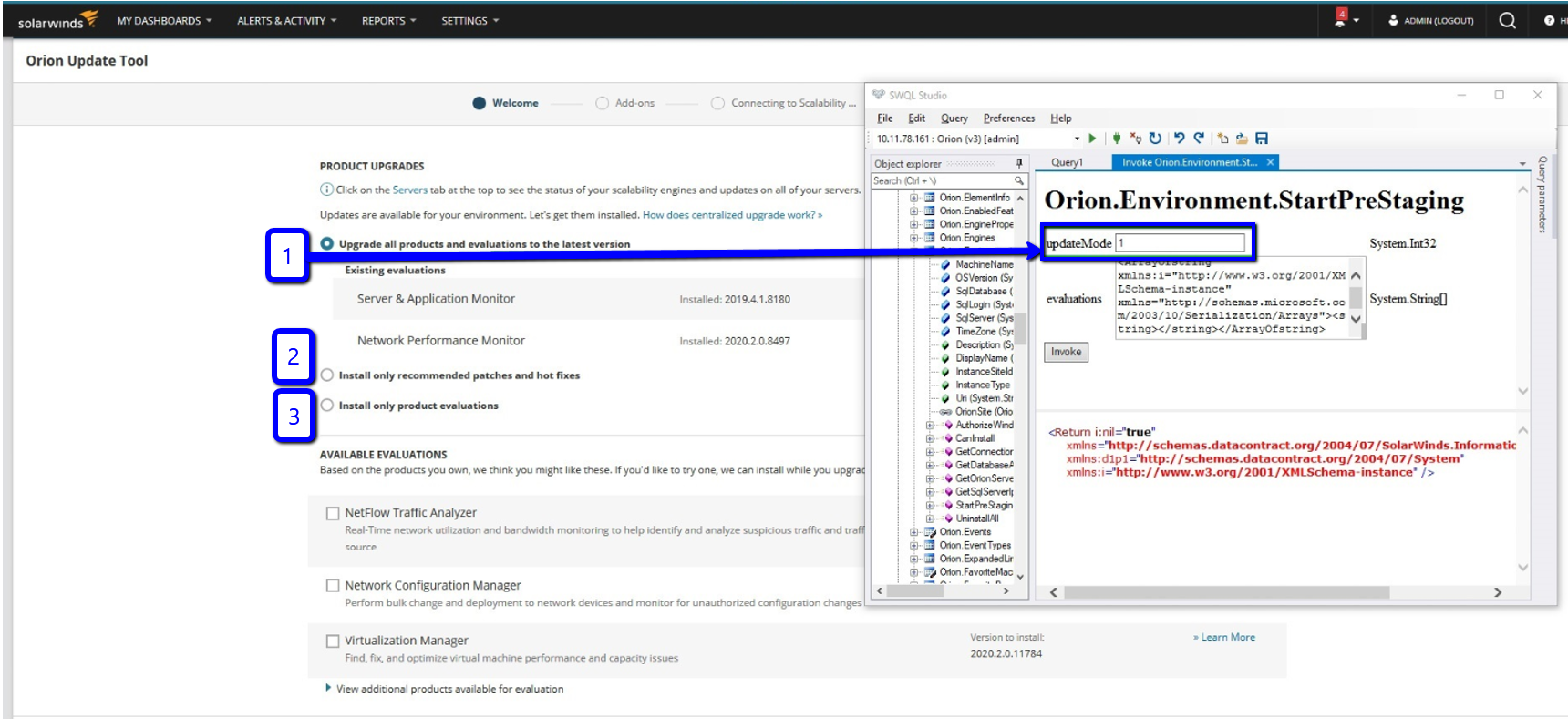Click the StartPreStaging verb icon
The width and height of the screenshot is (1568, 719).
pos(948,506)
